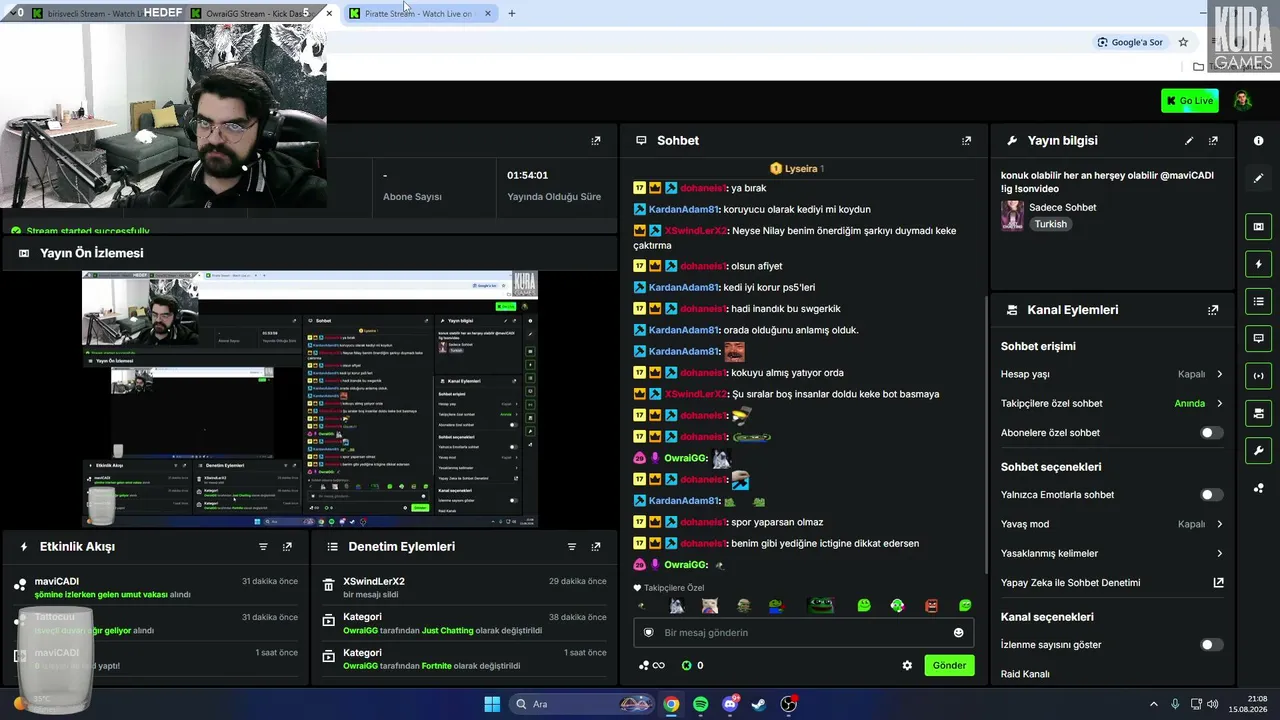Image resolution: width=1280 pixels, height=720 pixels.
Task: Select the Pepe frog emote in quick bar
Action: pos(820,605)
